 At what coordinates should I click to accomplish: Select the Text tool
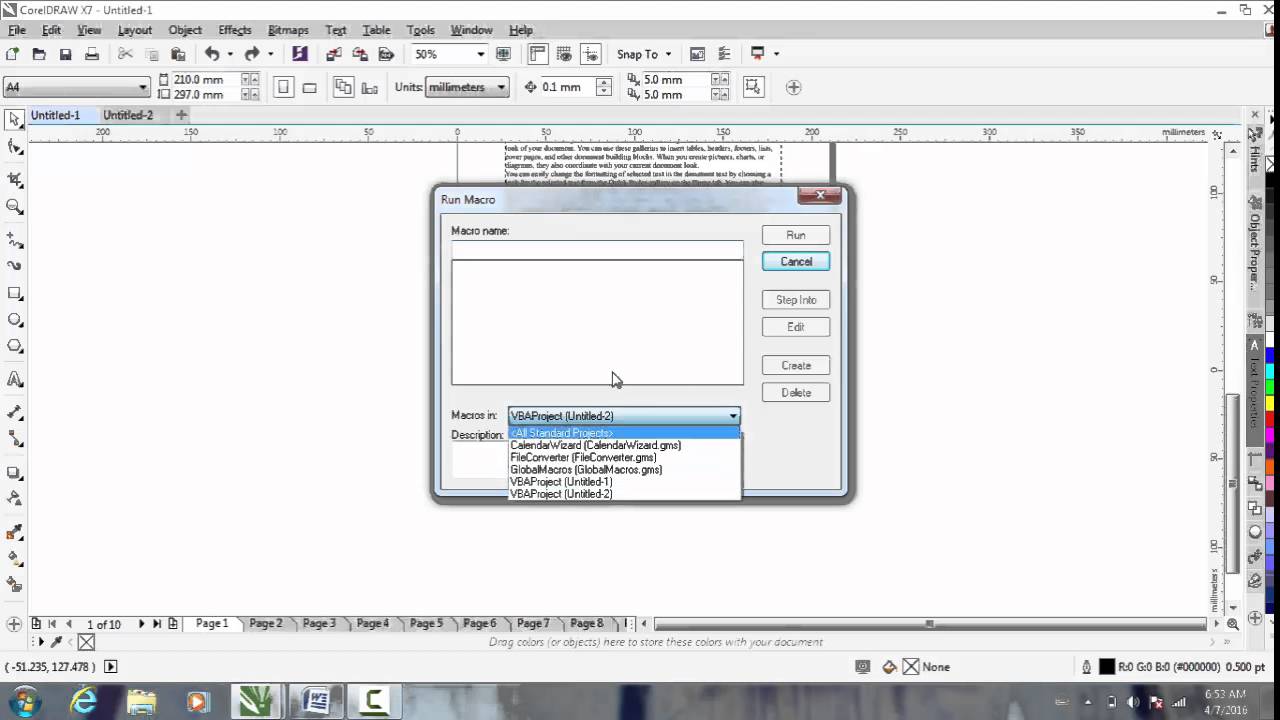pos(14,379)
